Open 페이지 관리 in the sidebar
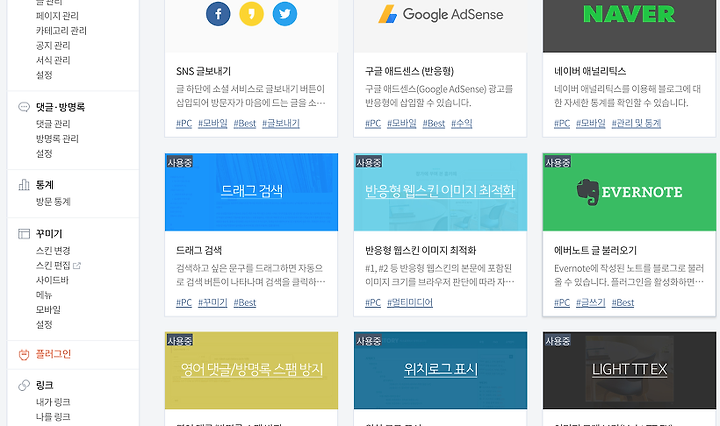This screenshot has width=720, height=426. pos(57,16)
